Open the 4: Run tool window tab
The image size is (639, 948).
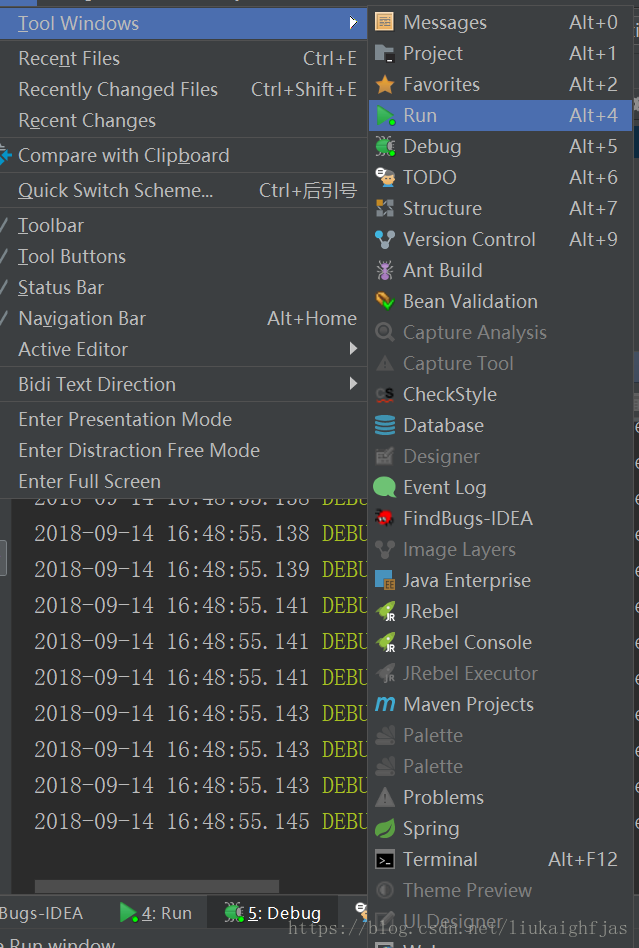155,913
